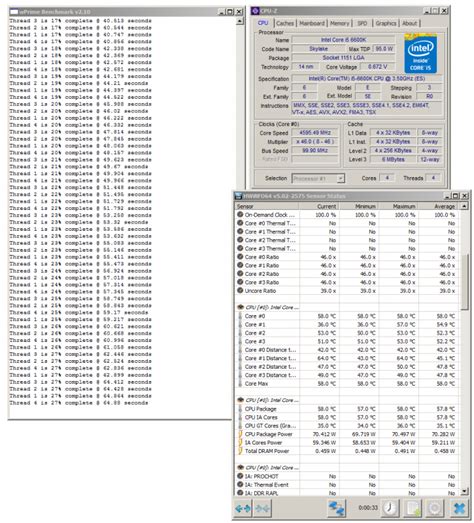The width and height of the screenshot is (474, 523).
Task: Switch to the SPD tab in CPU-Z
Action: [362, 23]
